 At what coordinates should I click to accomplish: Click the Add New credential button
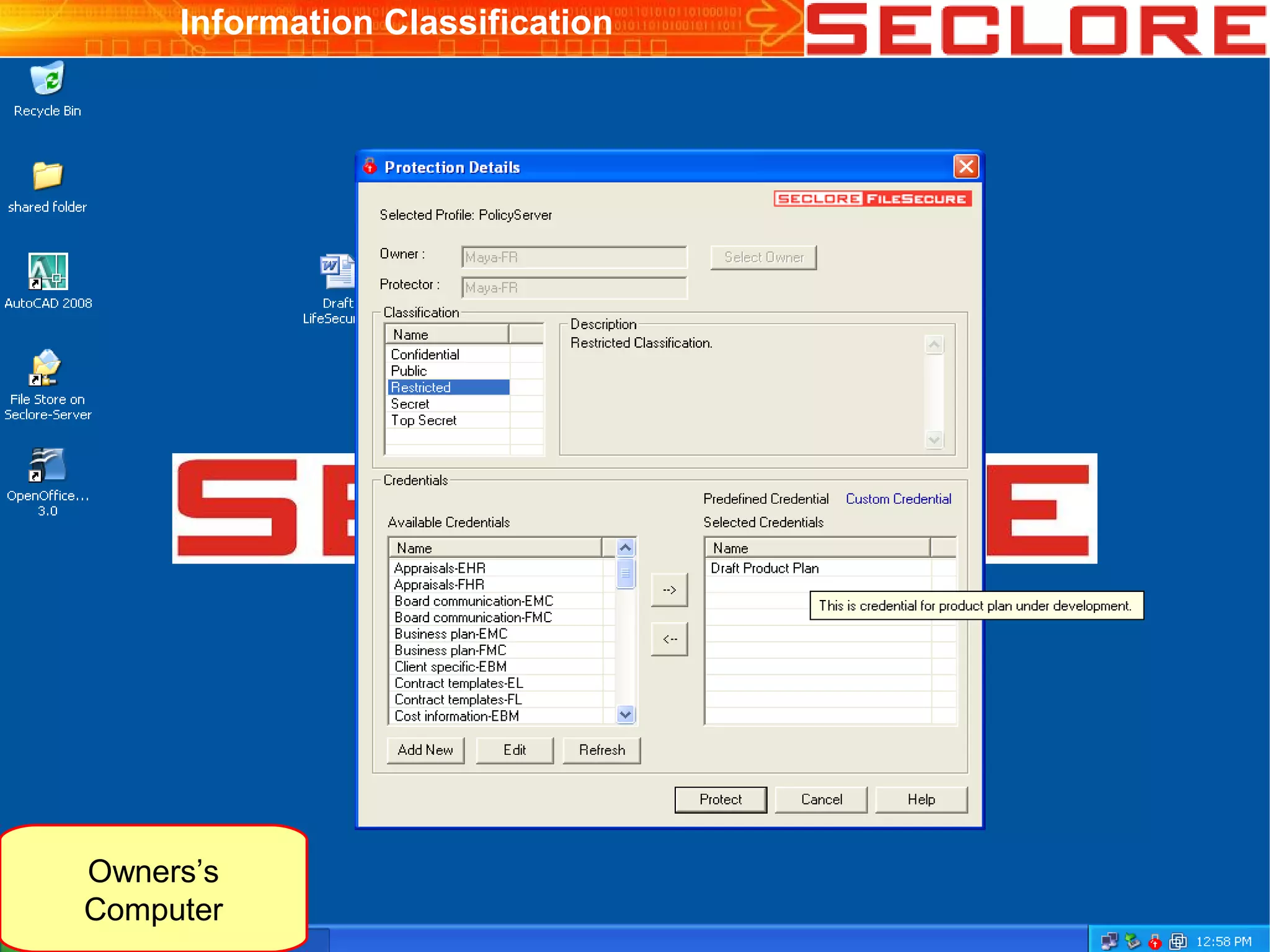click(425, 750)
